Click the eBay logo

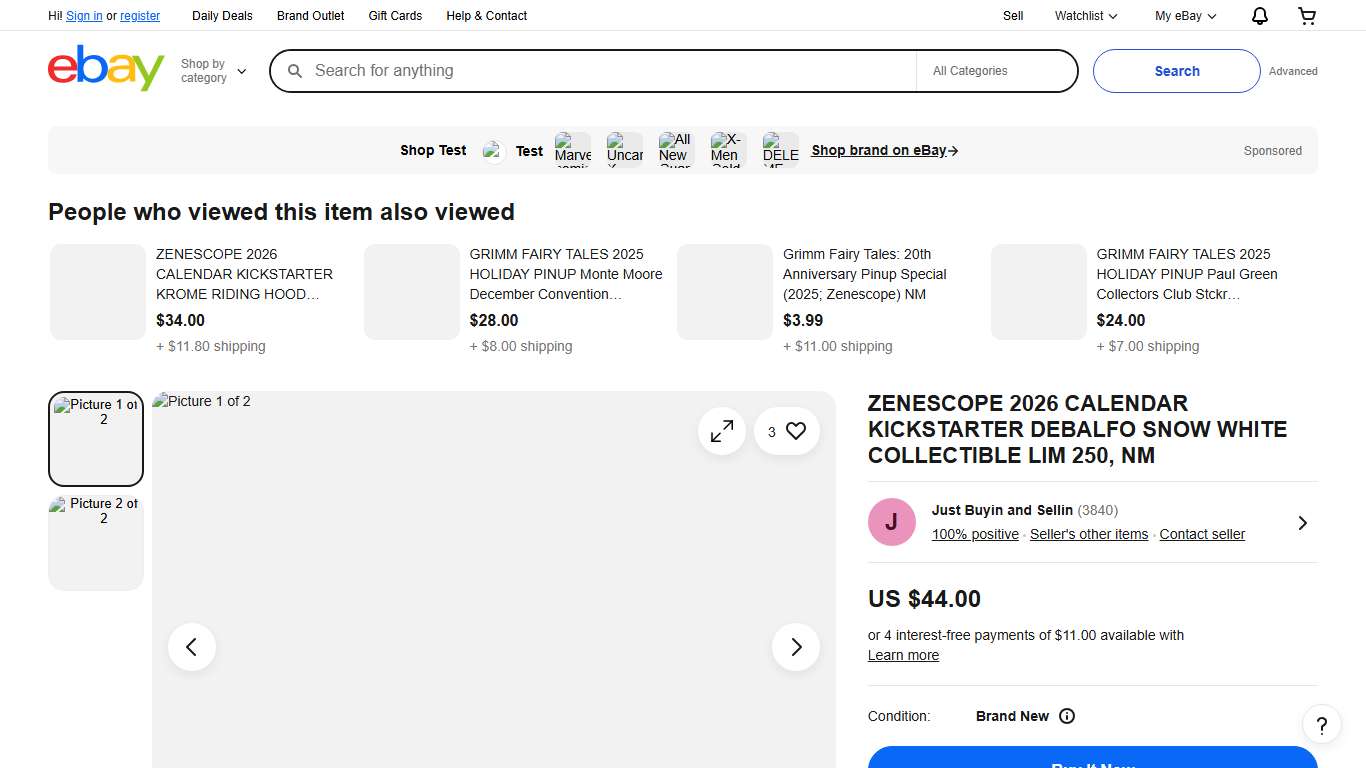[x=106, y=69]
